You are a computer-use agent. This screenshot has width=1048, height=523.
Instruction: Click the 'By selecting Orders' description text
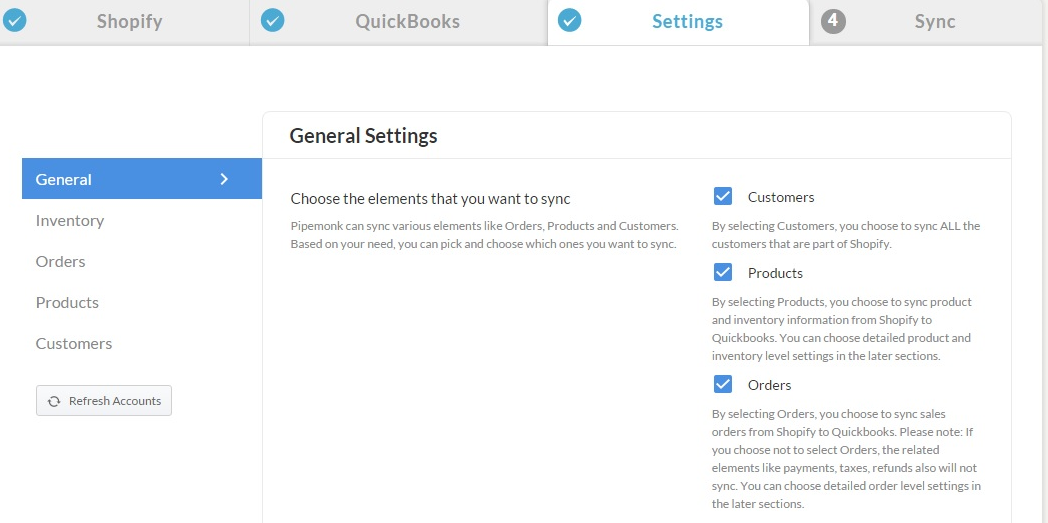click(x=846, y=459)
